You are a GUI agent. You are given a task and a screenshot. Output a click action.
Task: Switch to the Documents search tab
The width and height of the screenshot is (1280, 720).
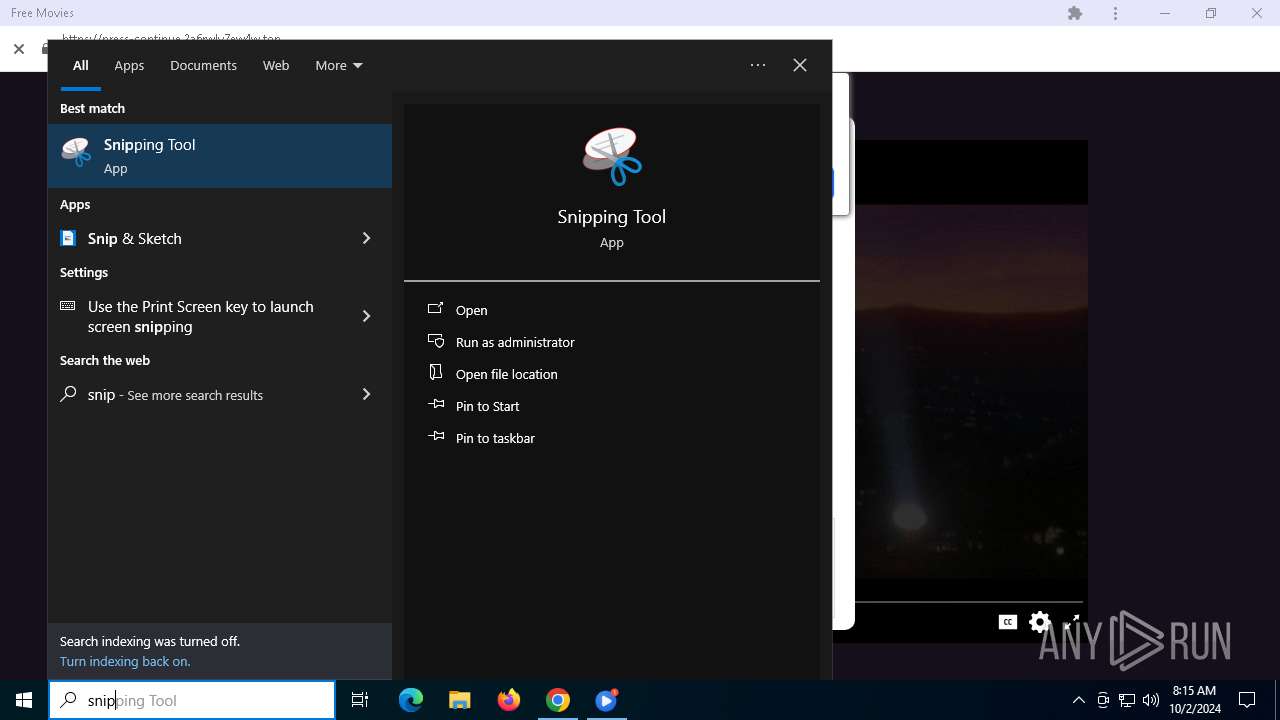coord(203,65)
